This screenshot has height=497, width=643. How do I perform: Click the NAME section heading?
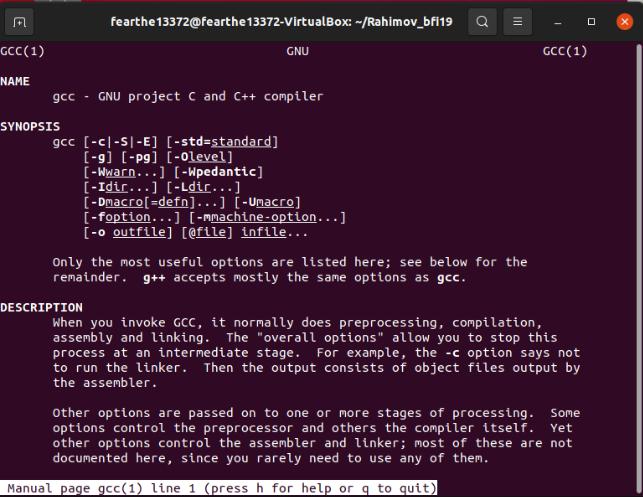point(15,81)
